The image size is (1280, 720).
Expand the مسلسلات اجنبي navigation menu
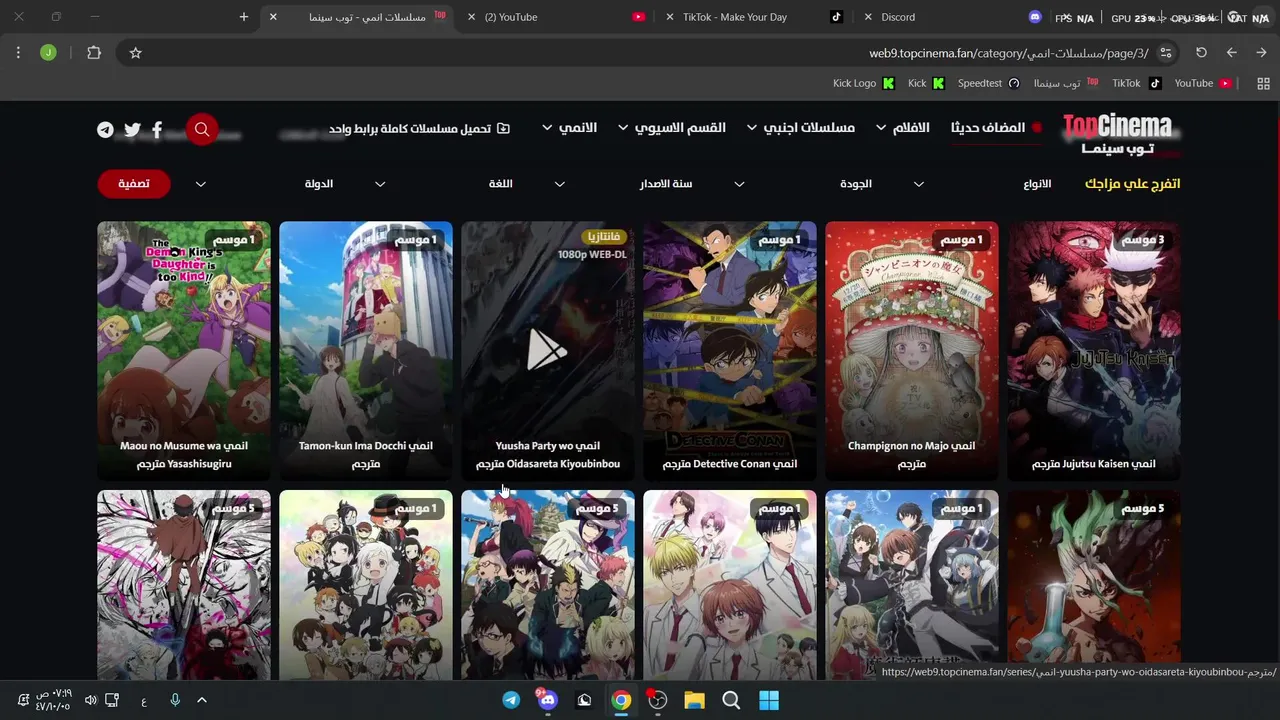[801, 128]
